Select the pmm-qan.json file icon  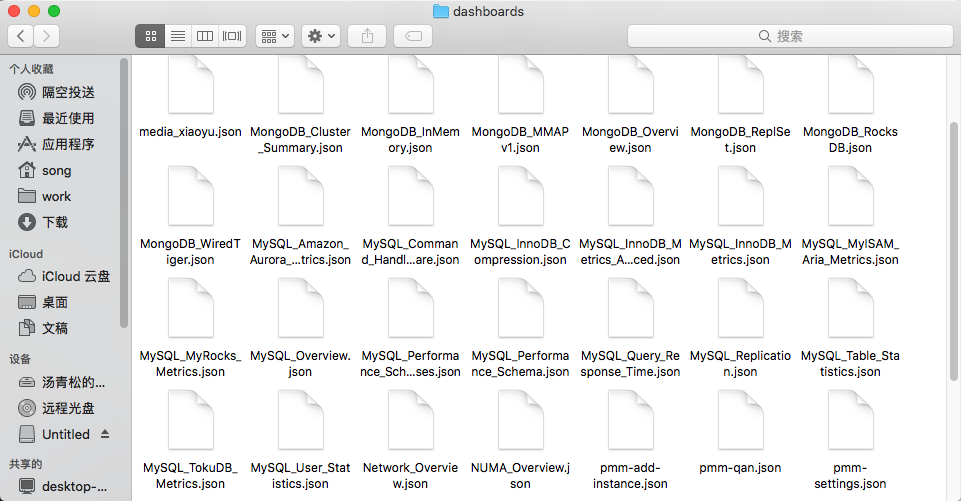(740, 420)
